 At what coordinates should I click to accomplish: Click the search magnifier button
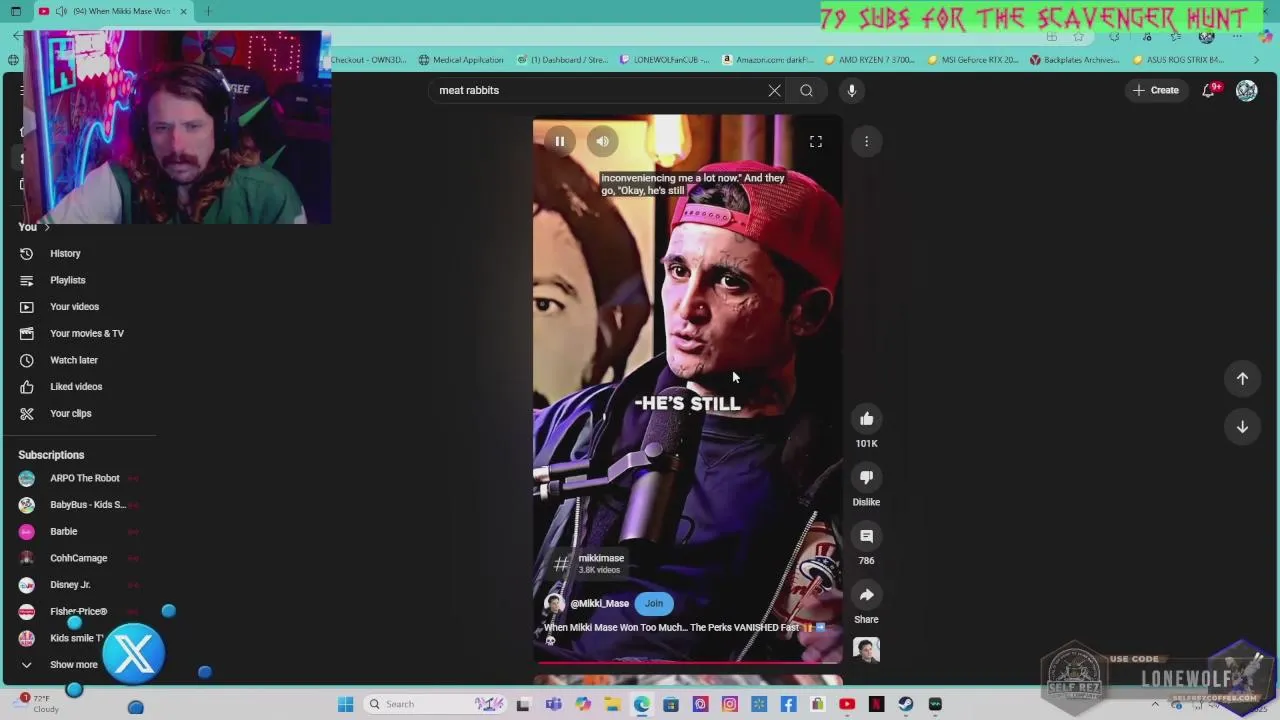pyautogui.click(x=806, y=90)
